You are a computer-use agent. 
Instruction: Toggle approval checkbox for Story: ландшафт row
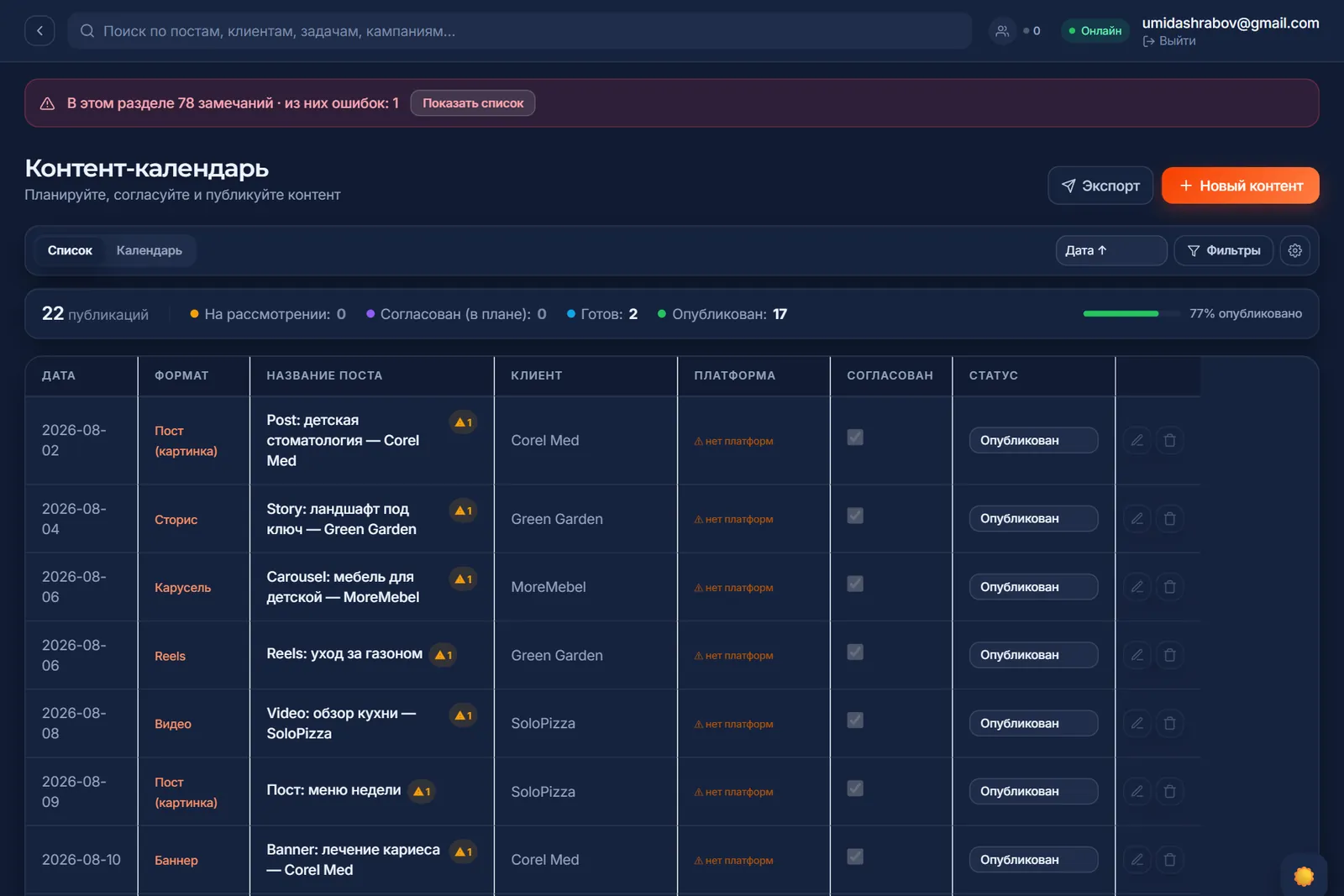(x=855, y=516)
